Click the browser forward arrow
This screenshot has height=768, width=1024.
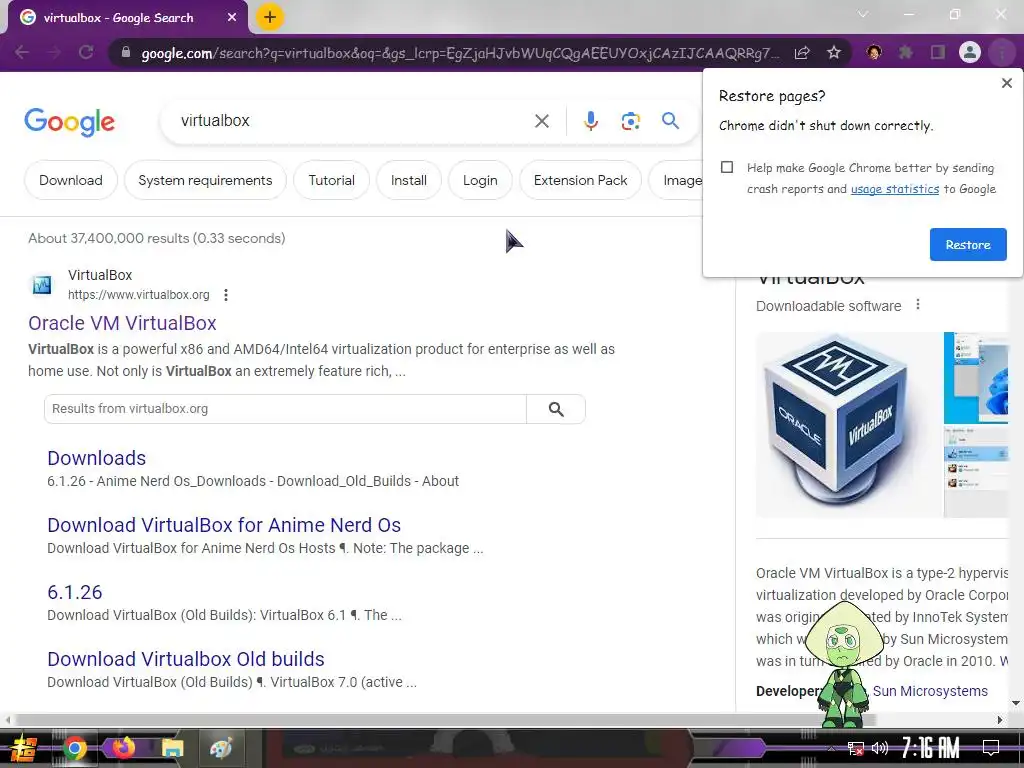[x=54, y=52]
